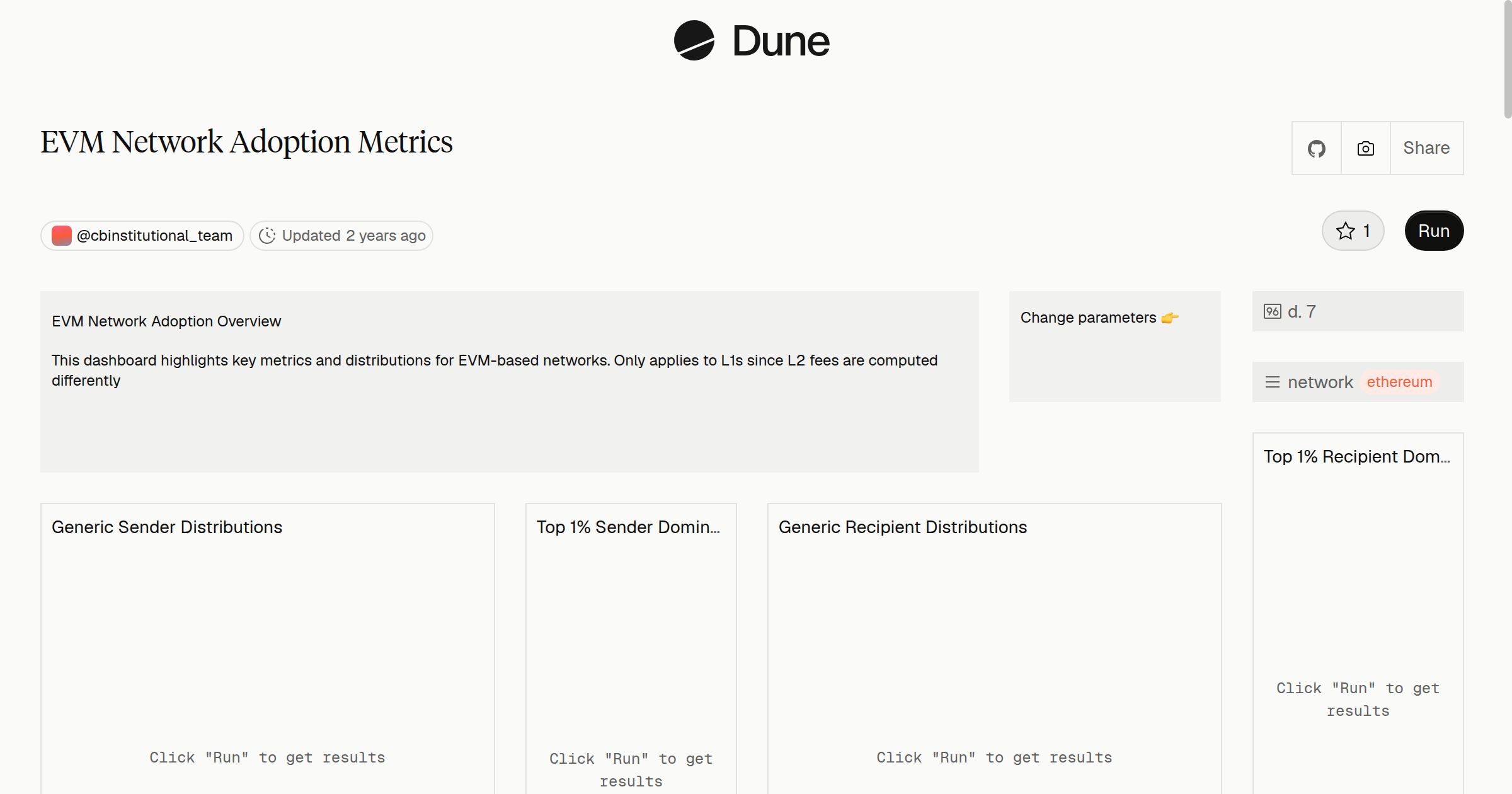Open Top 1% Recipient Dom... panel title

coord(1357,456)
